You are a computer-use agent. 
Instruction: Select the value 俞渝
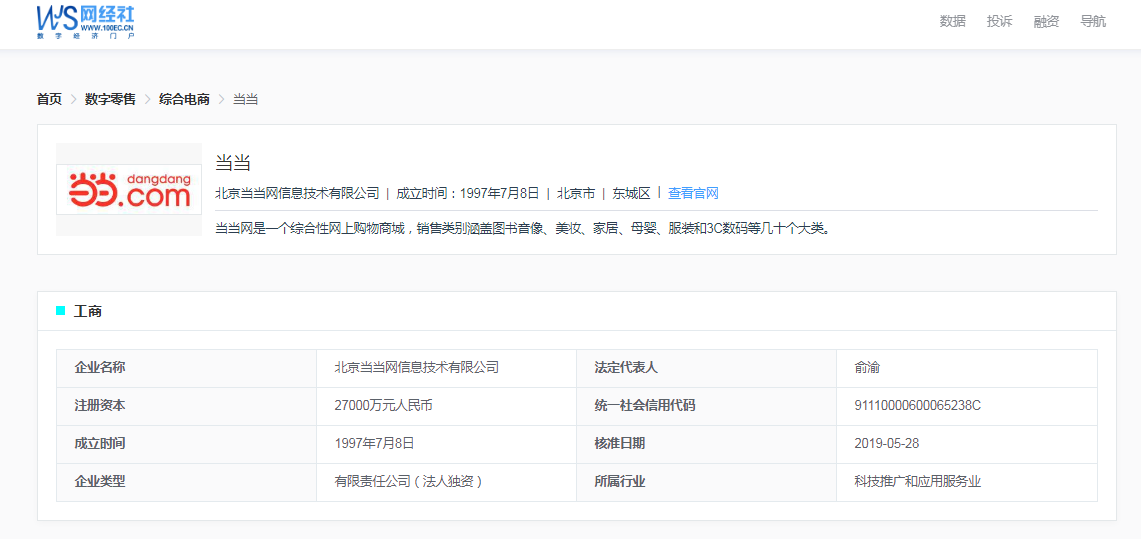867,367
